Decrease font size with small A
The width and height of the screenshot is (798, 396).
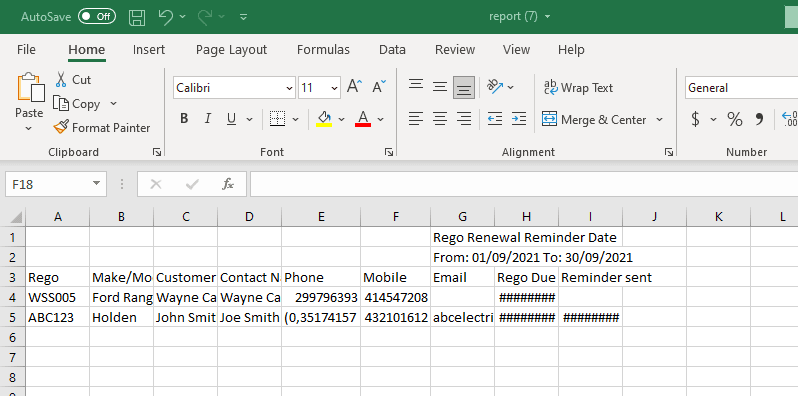pyautogui.click(x=379, y=87)
